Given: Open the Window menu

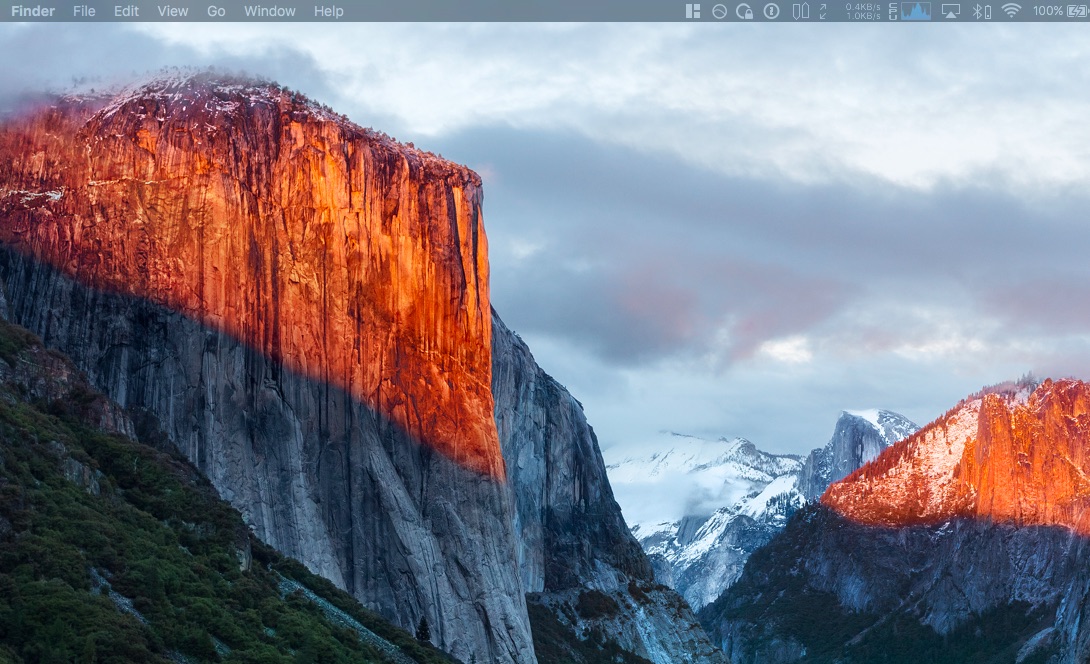Looking at the screenshot, I should click(270, 11).
